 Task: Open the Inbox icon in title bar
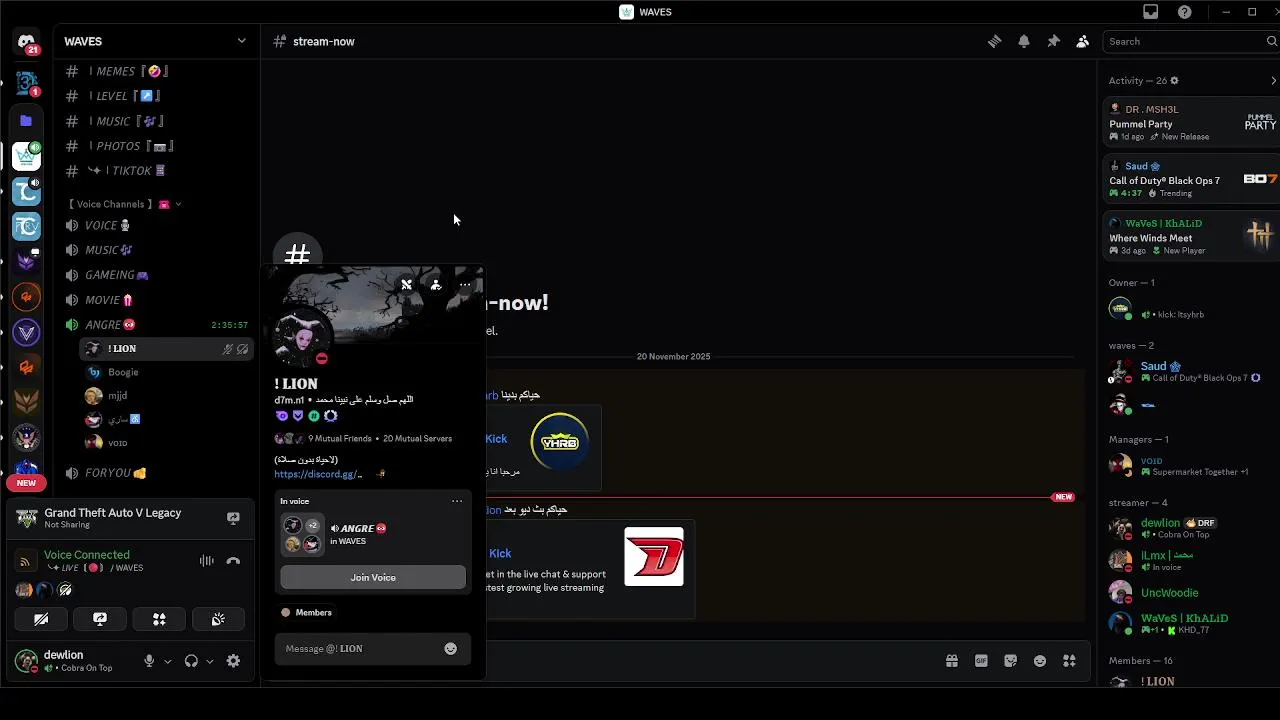click(1151, 12)
